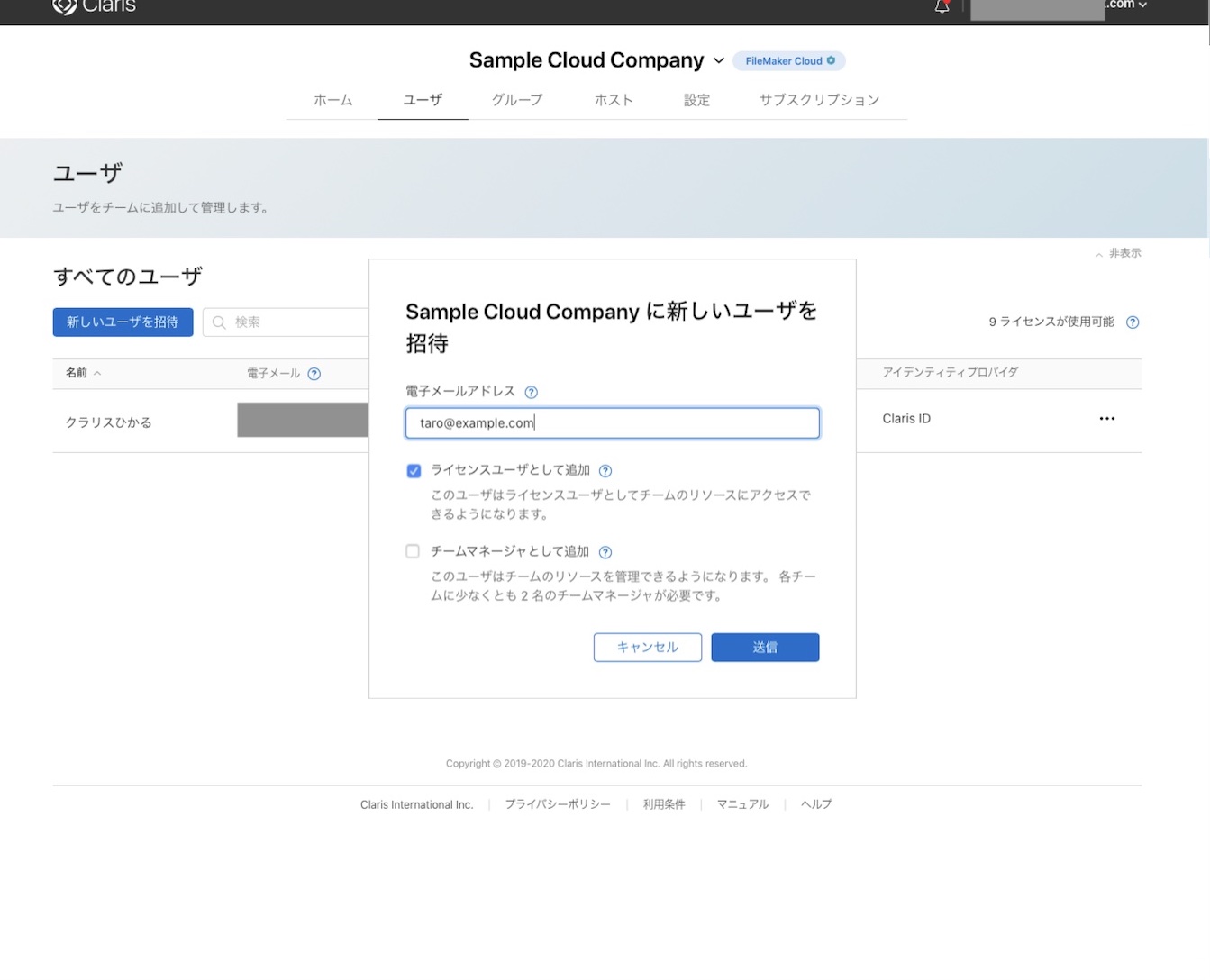1210x980 pixels.
Task: Open help for ライセンスユーザとして追加
Action: (x=605, y=470)
